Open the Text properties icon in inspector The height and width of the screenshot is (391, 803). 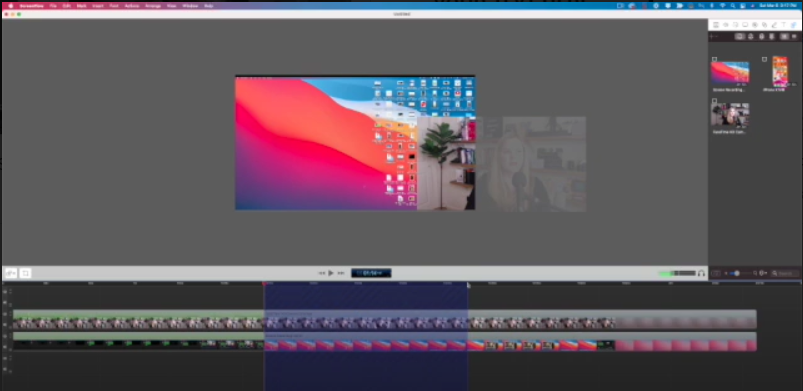click(784, 25)
